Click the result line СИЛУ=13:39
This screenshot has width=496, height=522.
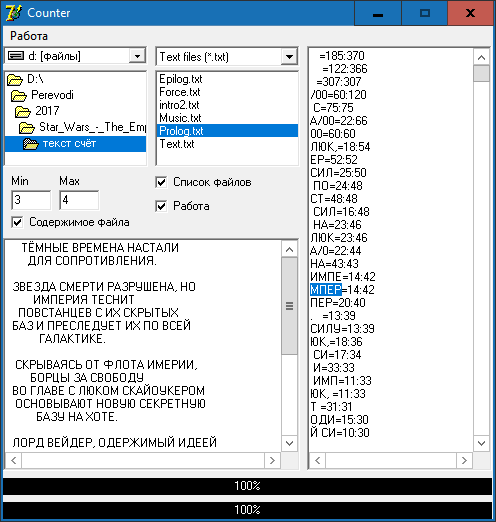(x=342, y=329)
